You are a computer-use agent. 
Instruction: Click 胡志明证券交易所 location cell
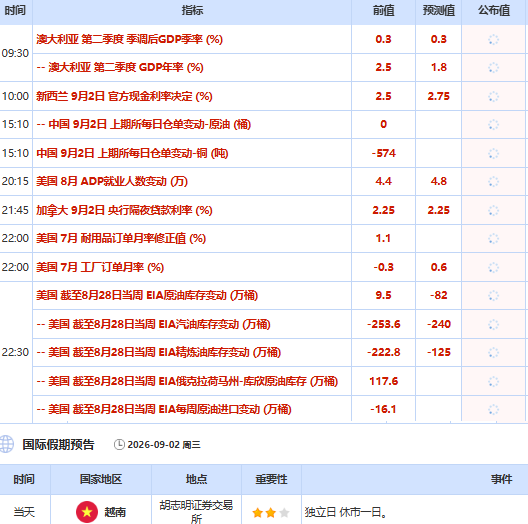196,512
